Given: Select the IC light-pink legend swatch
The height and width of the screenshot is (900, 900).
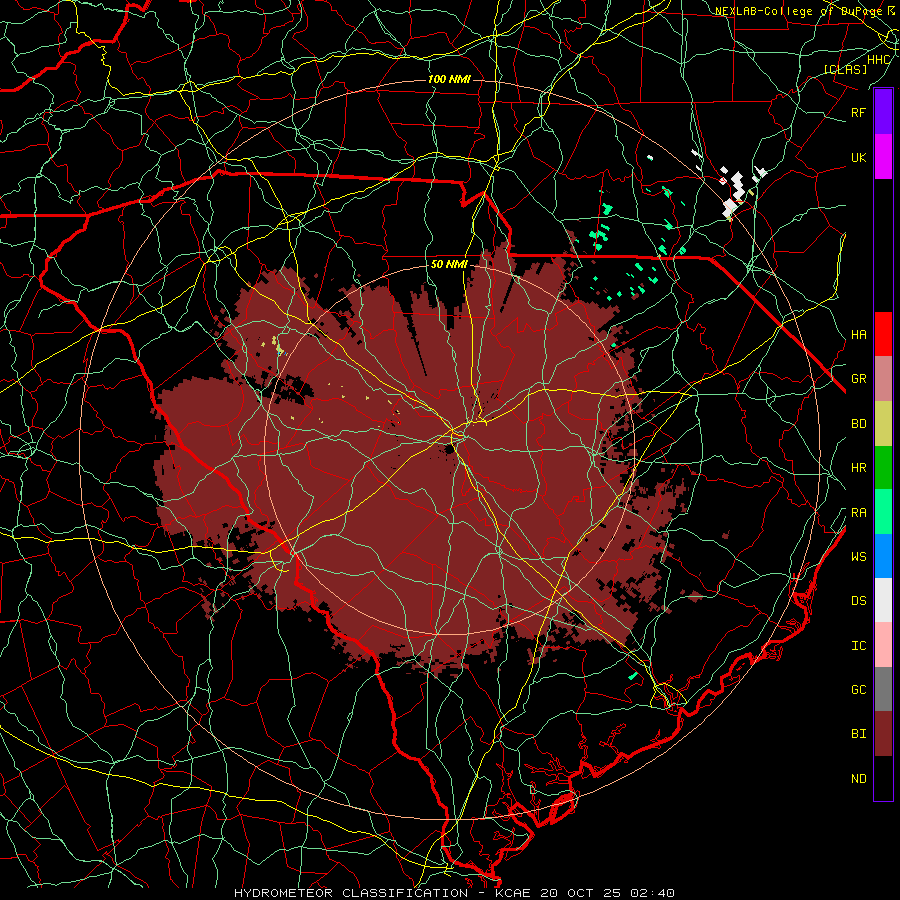Looking at the screenshot, I should click(883, 645).
